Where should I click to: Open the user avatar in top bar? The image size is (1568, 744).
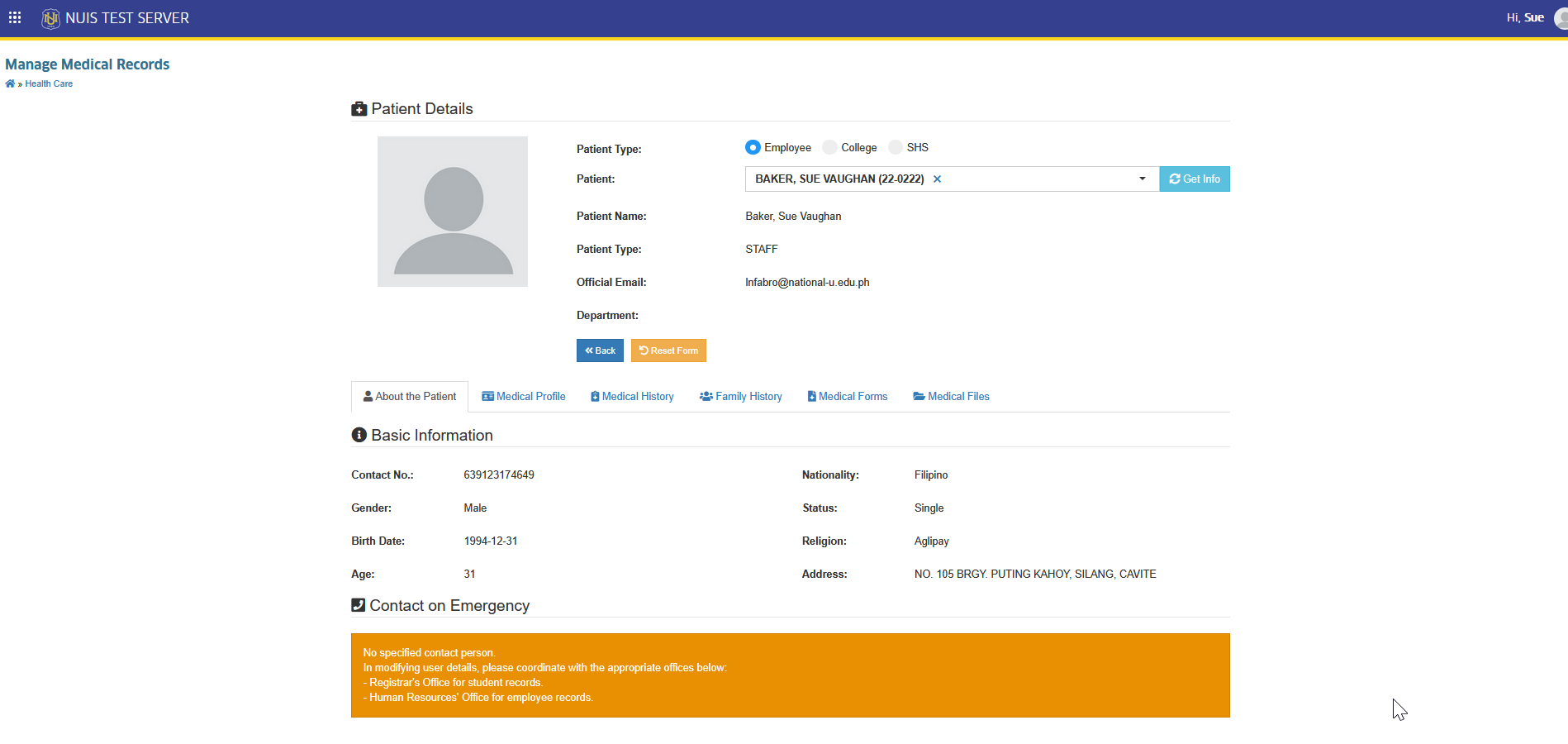1561,18
